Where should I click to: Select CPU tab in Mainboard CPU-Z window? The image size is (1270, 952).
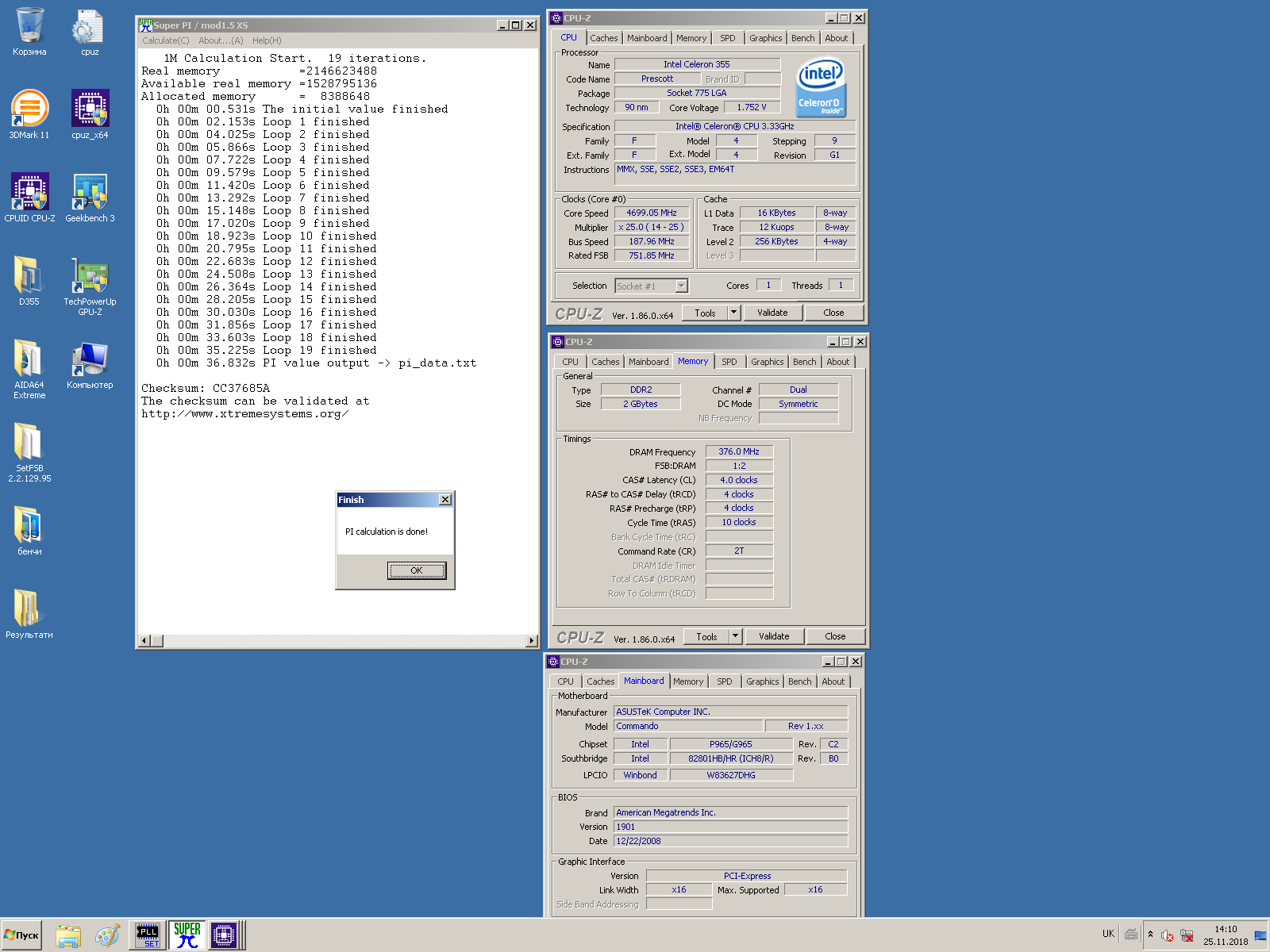(x=566, y=681)
